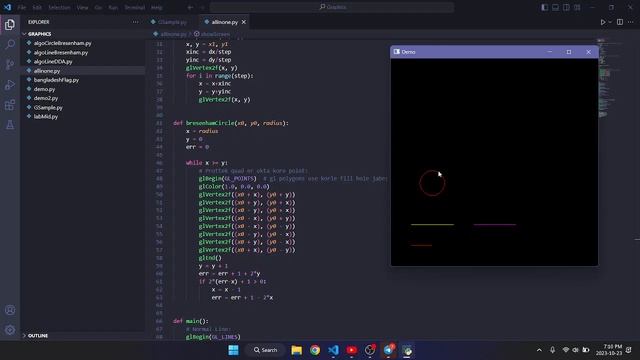Open the Manage gear icon

[x=10, y=330]
